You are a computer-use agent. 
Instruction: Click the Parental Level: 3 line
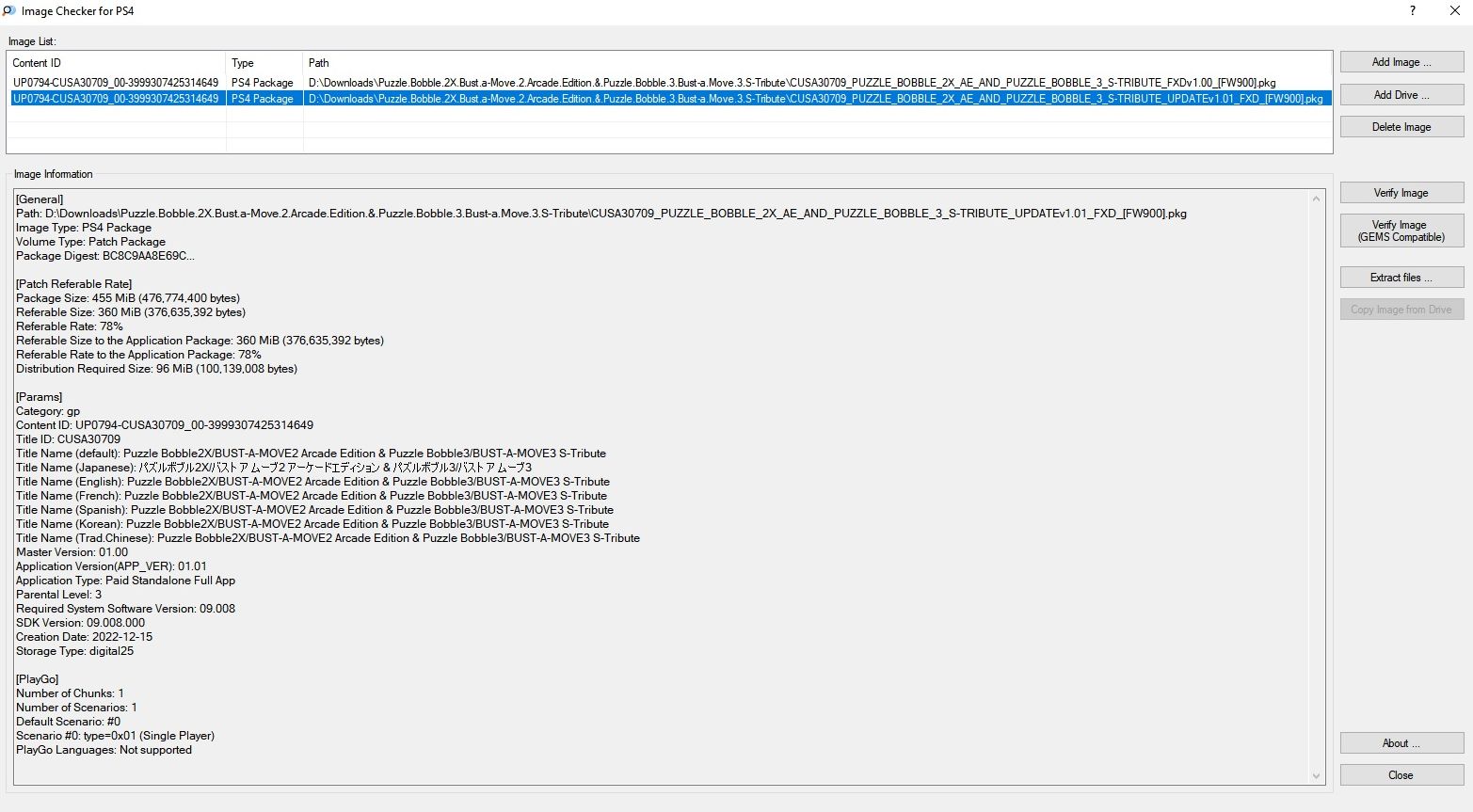tap(58, 595)
